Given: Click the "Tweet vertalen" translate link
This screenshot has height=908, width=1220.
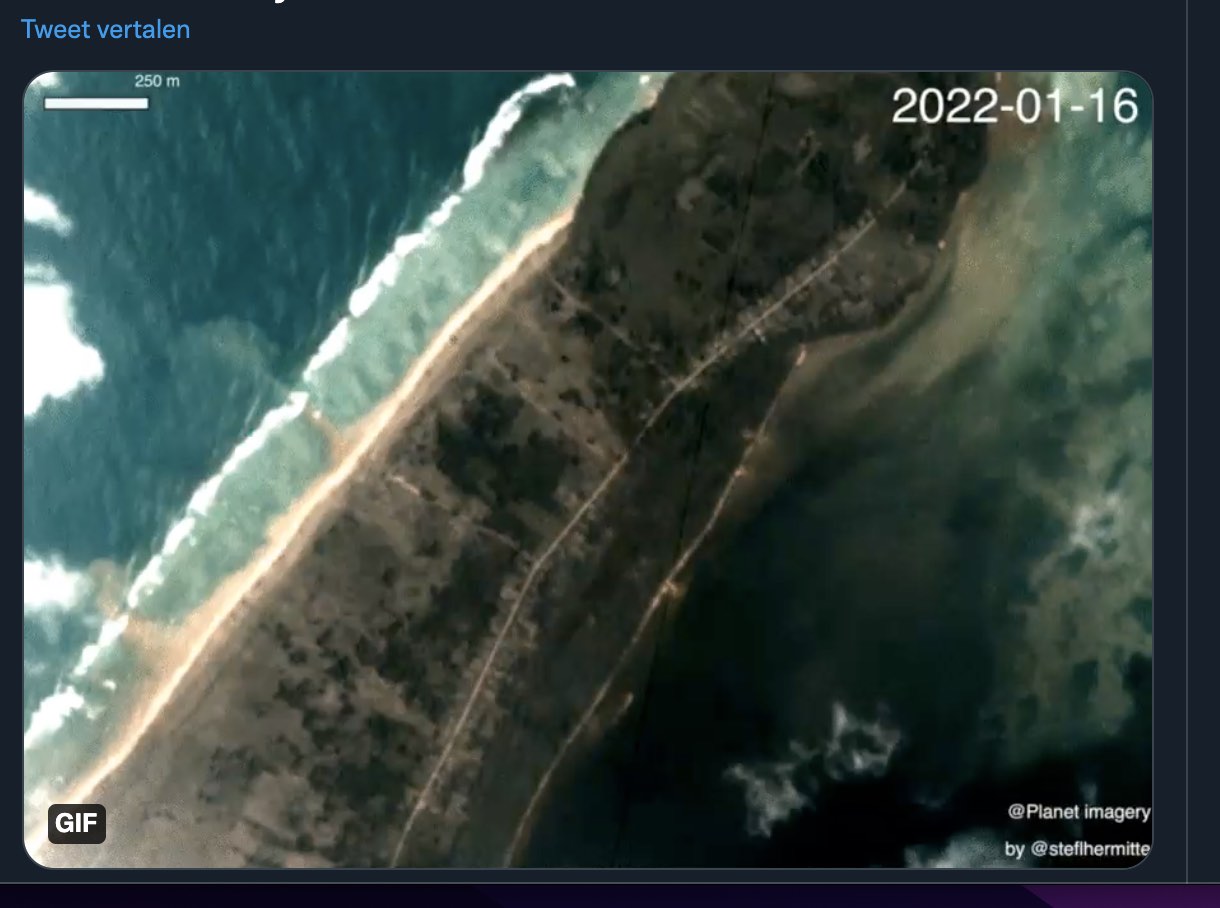Looking at the screenshot, I should click(105, 29).
